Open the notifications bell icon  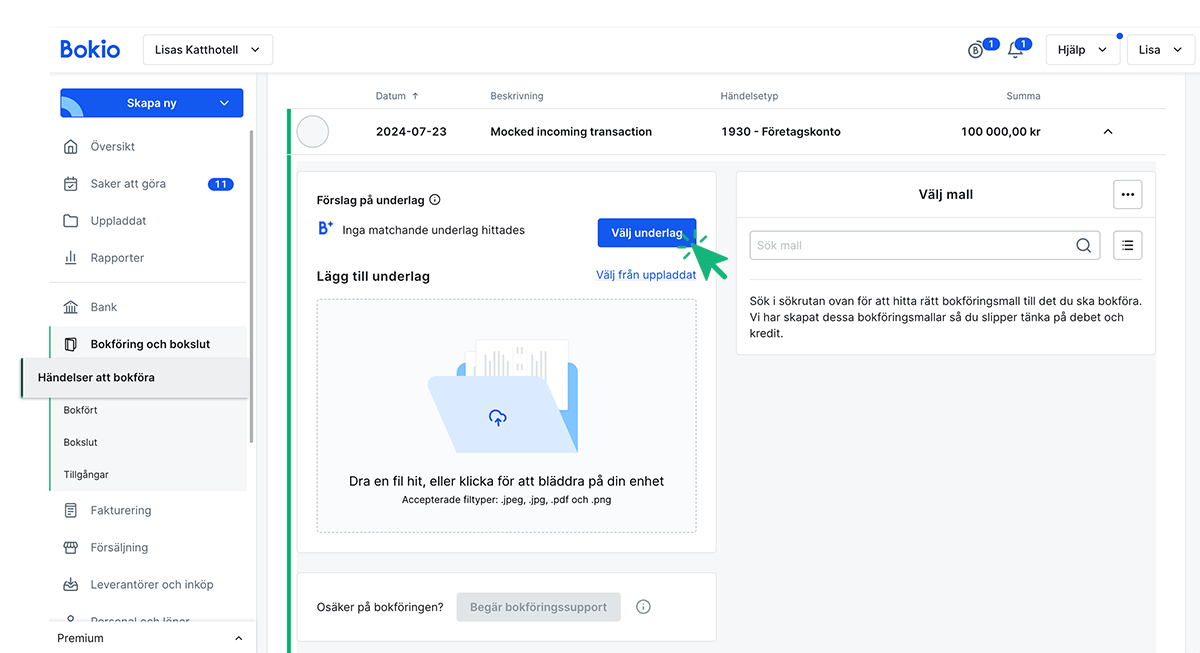click(x=1015, y=50)
